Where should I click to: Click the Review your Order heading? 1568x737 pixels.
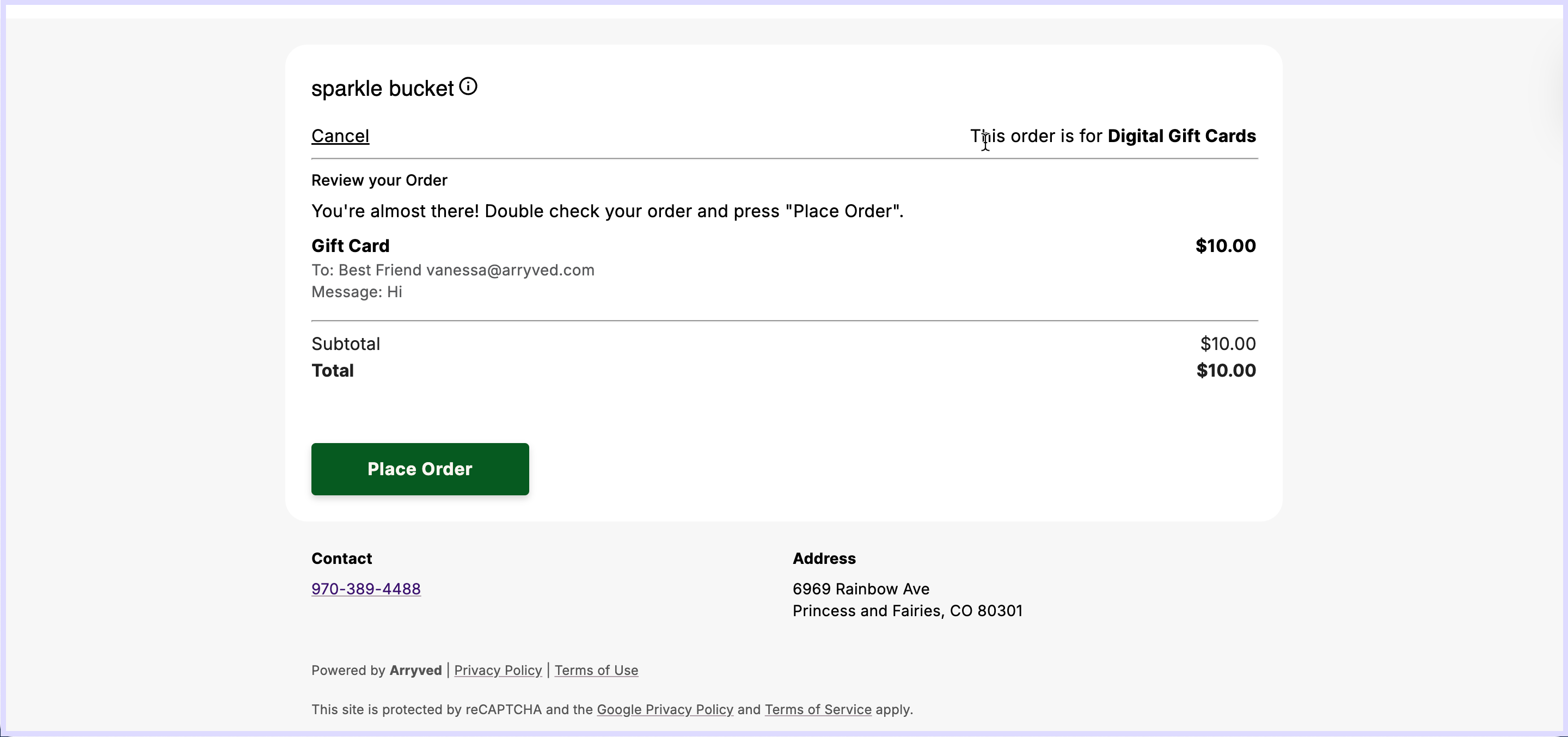[379, 180]
